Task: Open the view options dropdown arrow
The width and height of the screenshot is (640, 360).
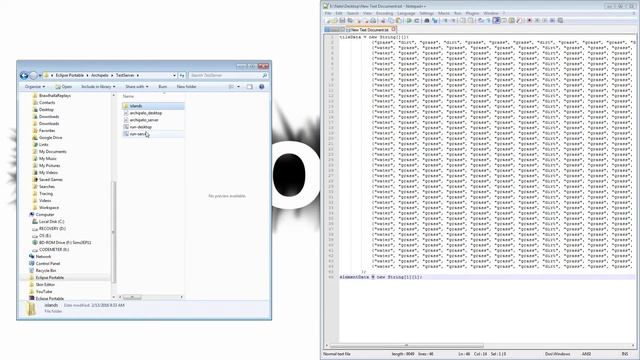Action: (x=238, y=87)
